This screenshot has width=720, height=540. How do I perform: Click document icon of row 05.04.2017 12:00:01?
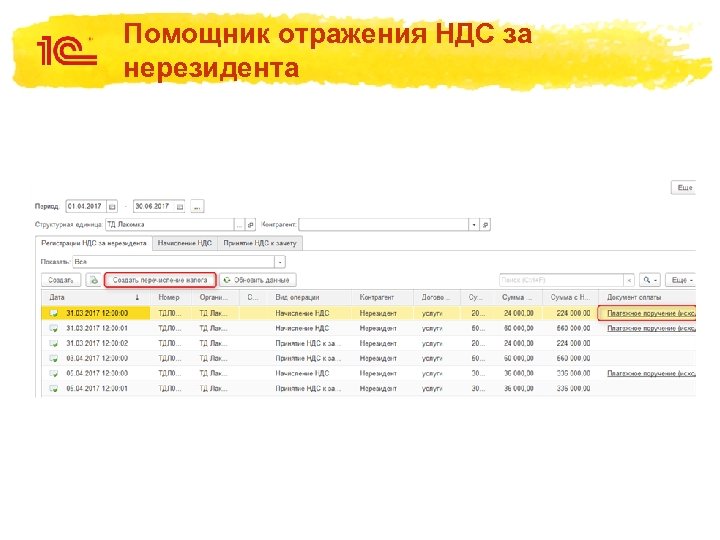(54, 388)
